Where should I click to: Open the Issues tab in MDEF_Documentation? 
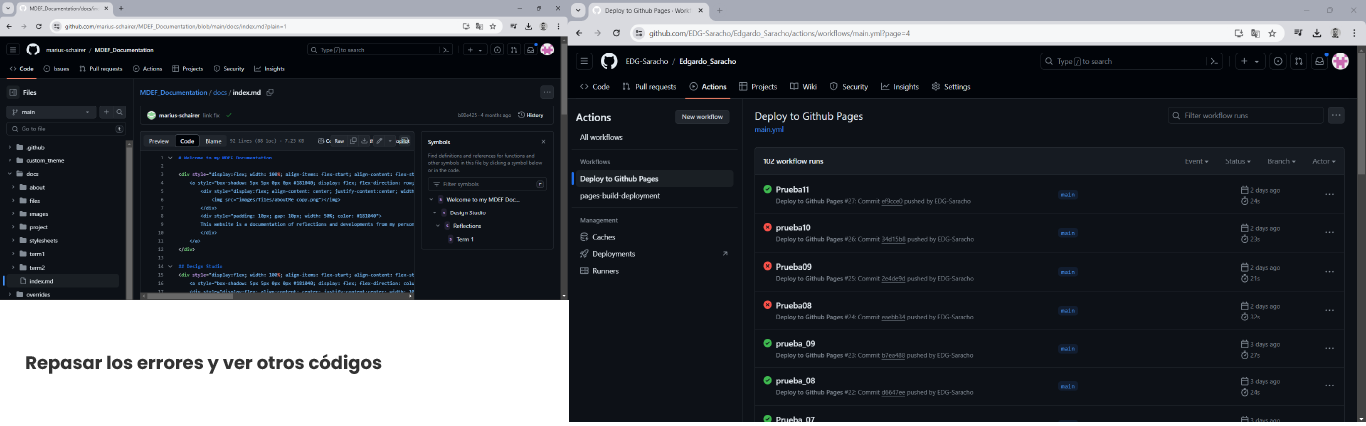(56, 69)
